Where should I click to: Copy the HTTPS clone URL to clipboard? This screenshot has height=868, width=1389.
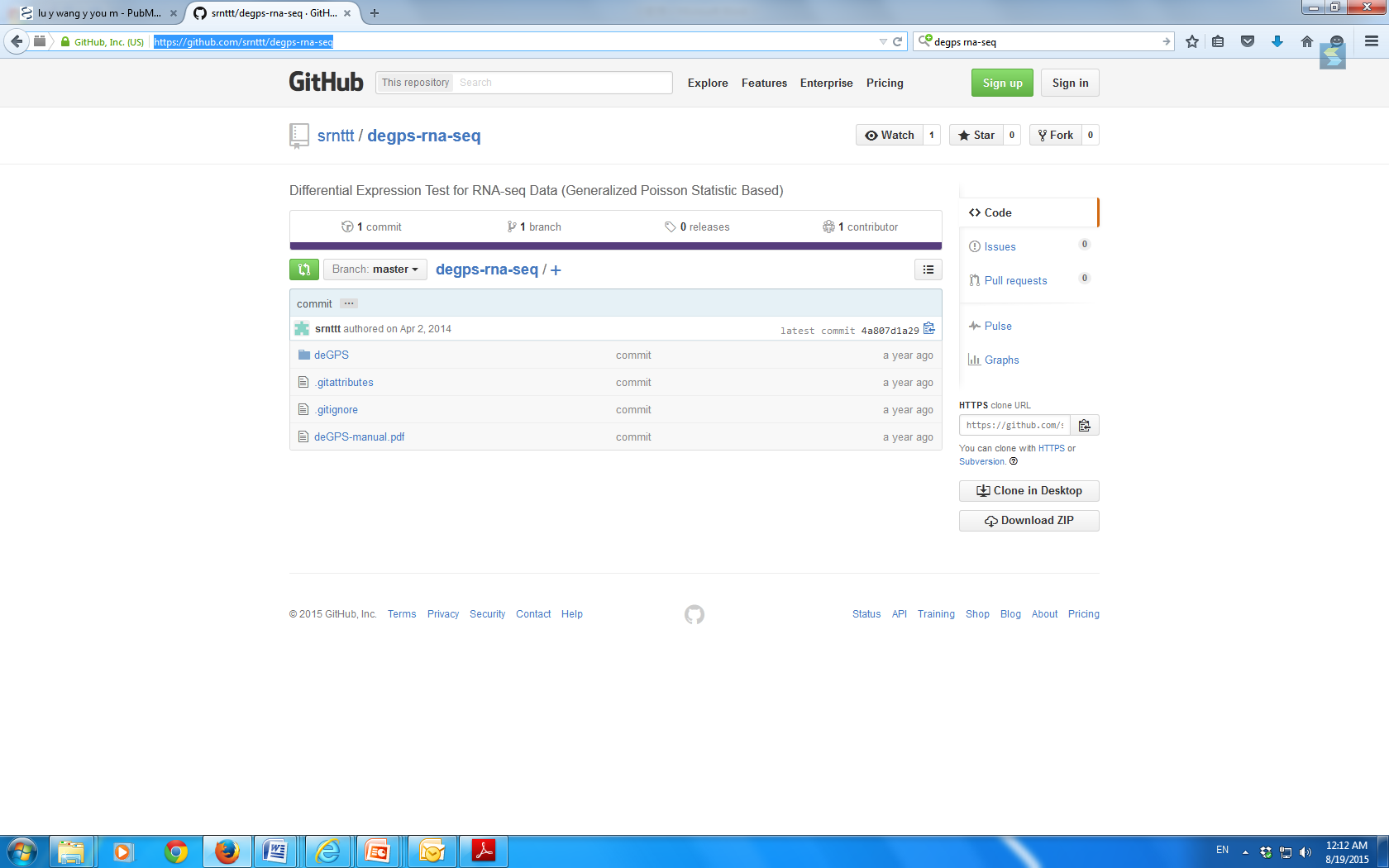[1084, 425]
